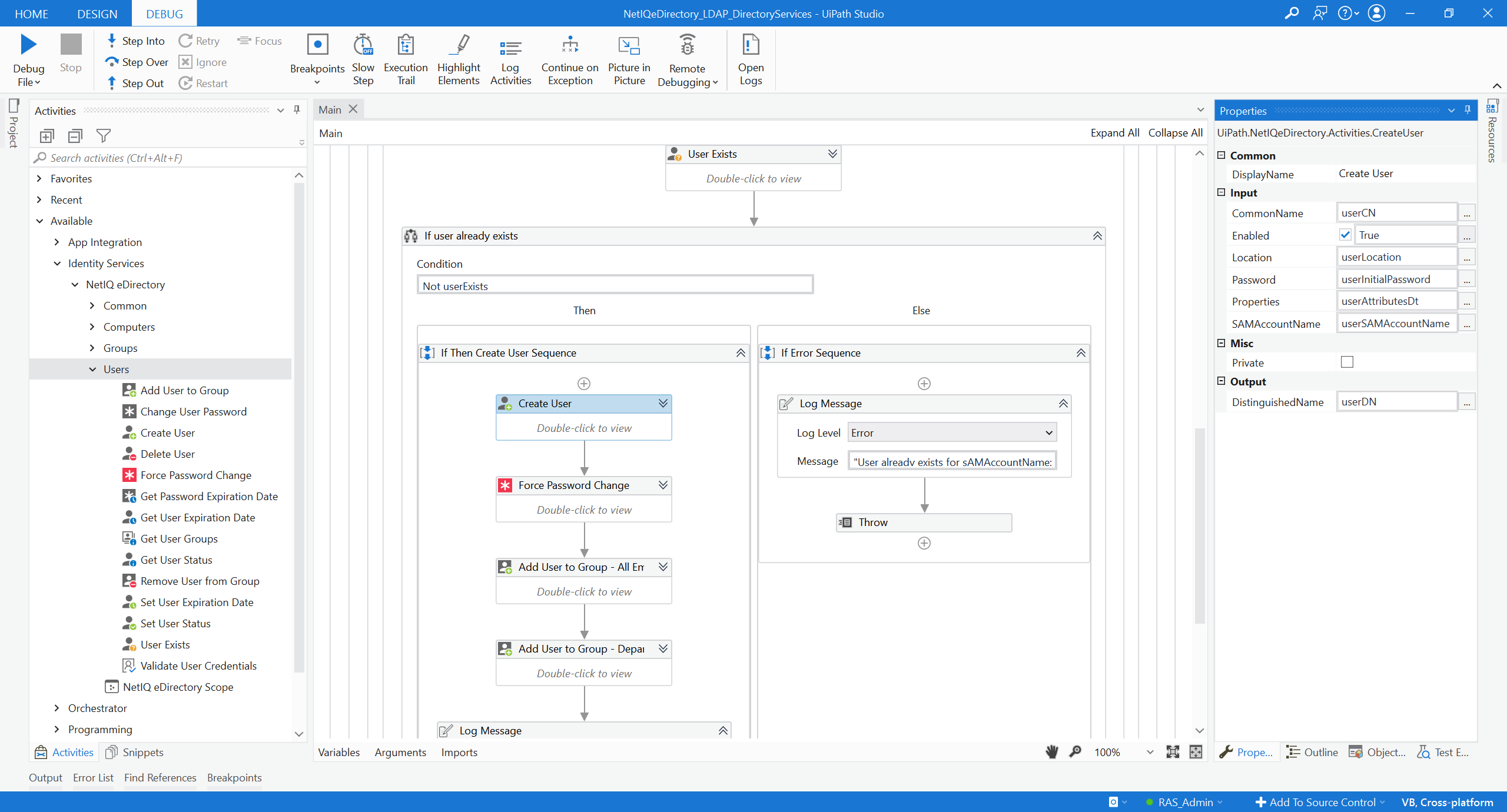The height and width of the screenshot is (812, 1507).
Task: Open the help question mark menu
Action: click(x=1348, y=13)
